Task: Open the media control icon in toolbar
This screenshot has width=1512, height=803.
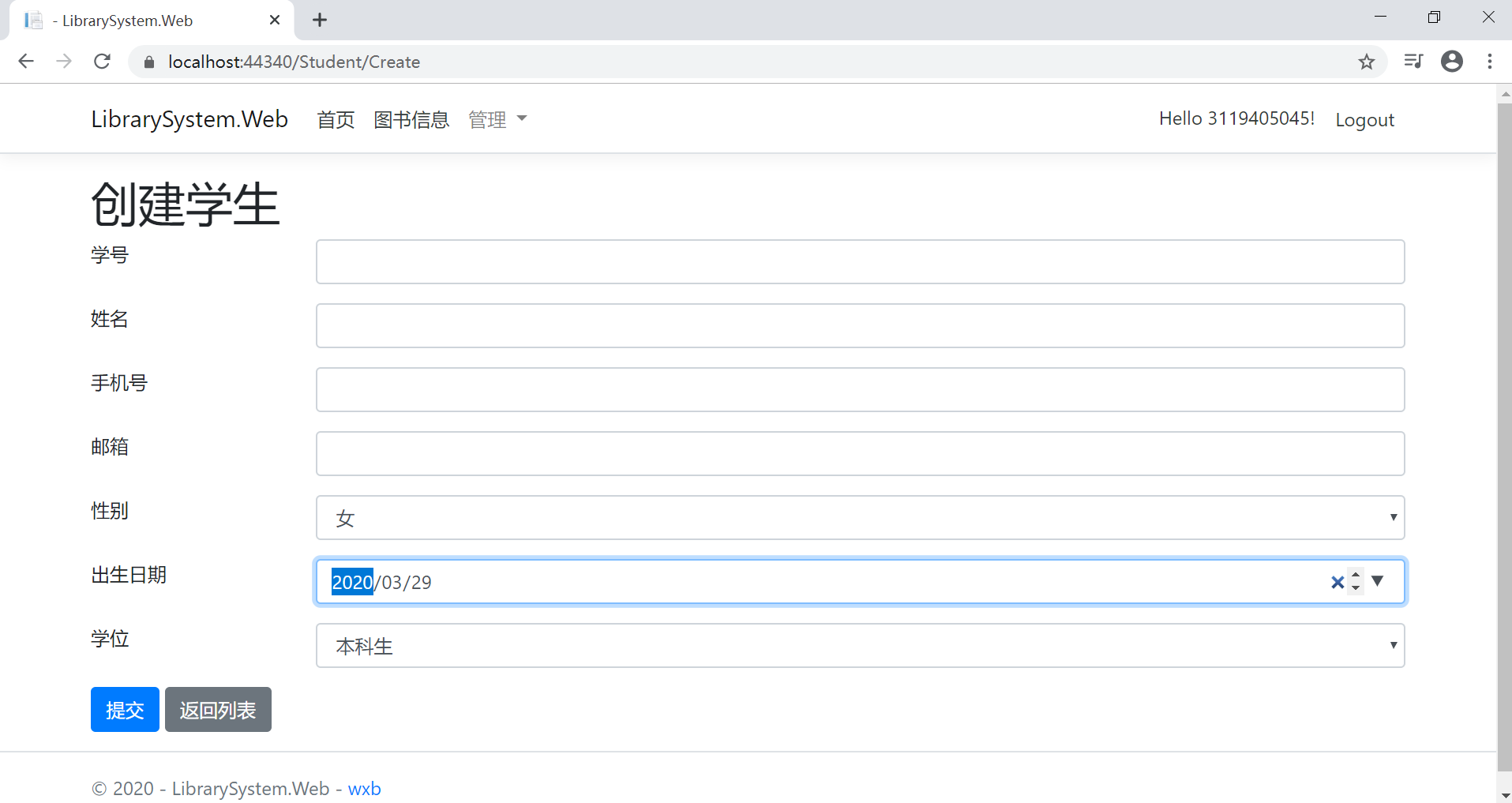Action: 1413,62
